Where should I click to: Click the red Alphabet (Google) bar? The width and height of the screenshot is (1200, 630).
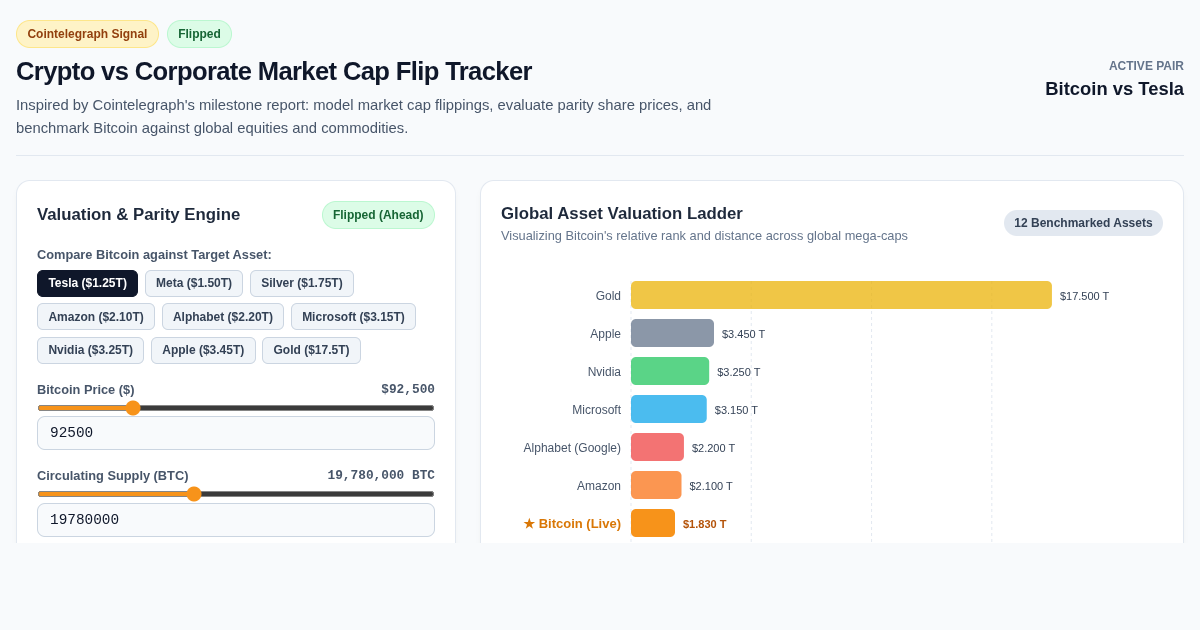pos(657,447)
